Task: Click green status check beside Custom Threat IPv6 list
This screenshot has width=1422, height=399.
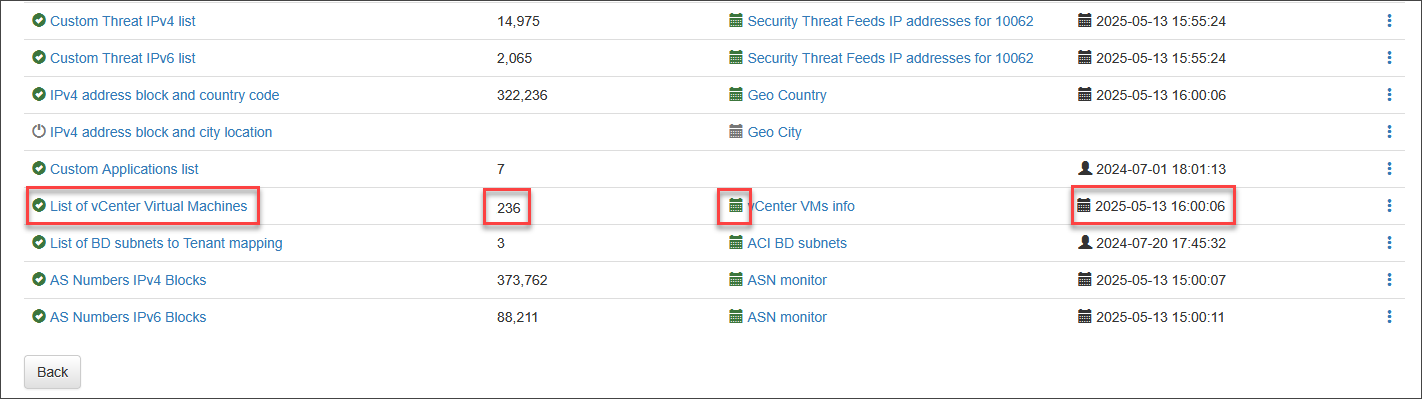Action: coord(39,58)
